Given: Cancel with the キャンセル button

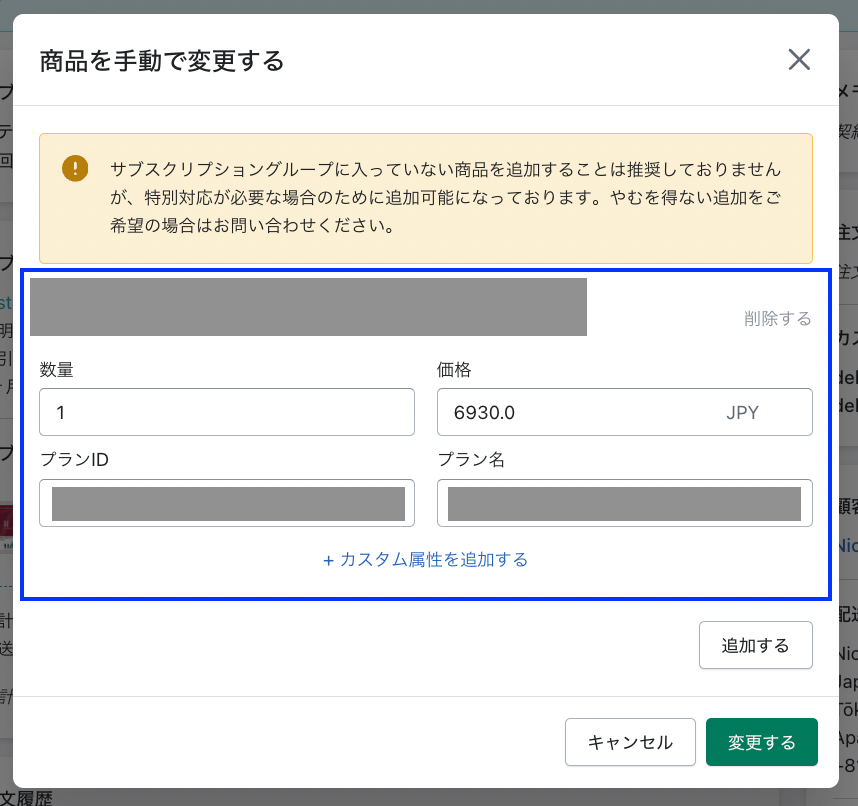Looking at the screenshot, I should pyautogui.click(x=630, y=742).
